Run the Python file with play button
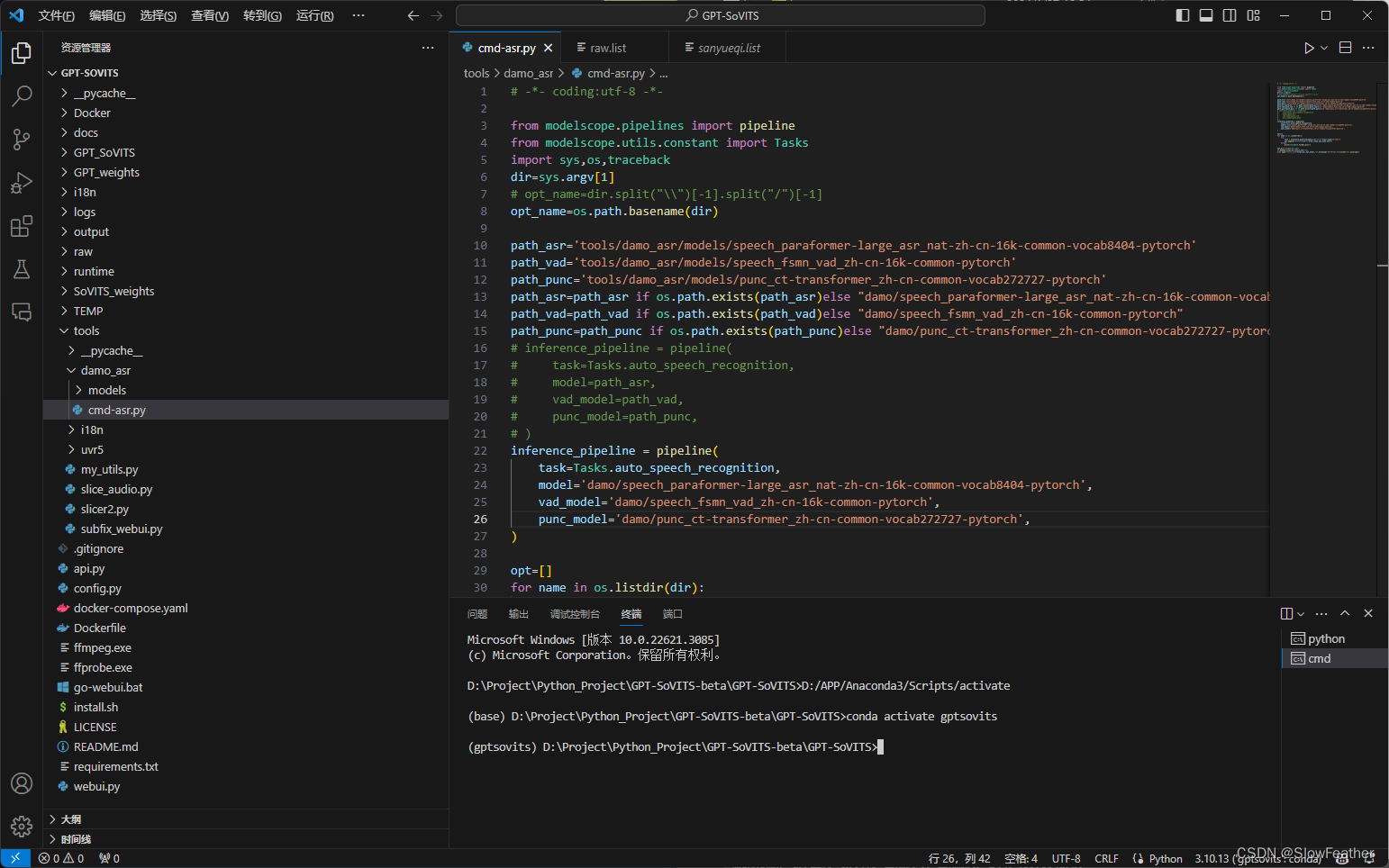The width and height of the screenshot is (1389, 868). point(1309,48)
